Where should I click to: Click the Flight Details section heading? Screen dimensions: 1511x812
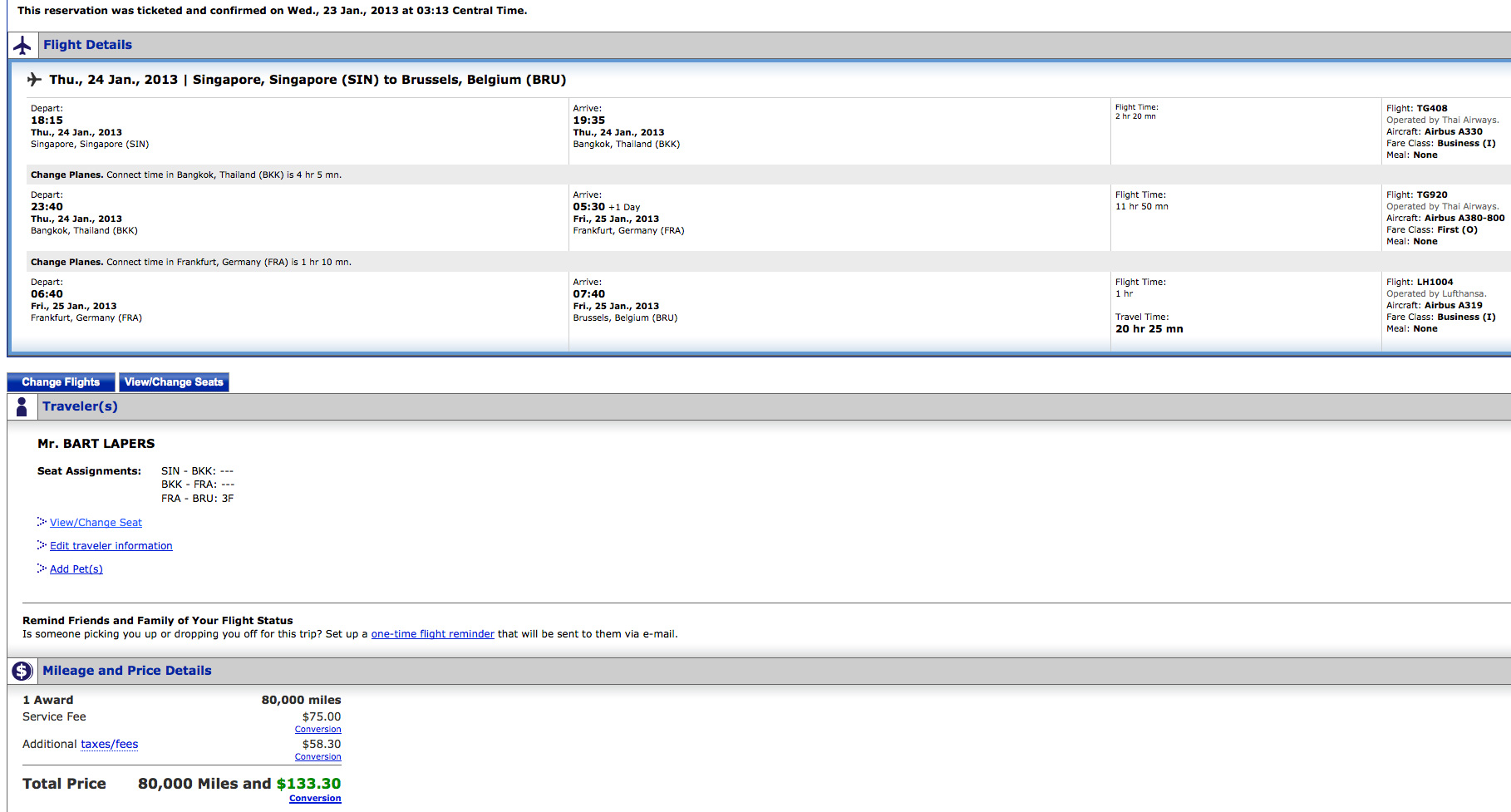pos(87,45)
